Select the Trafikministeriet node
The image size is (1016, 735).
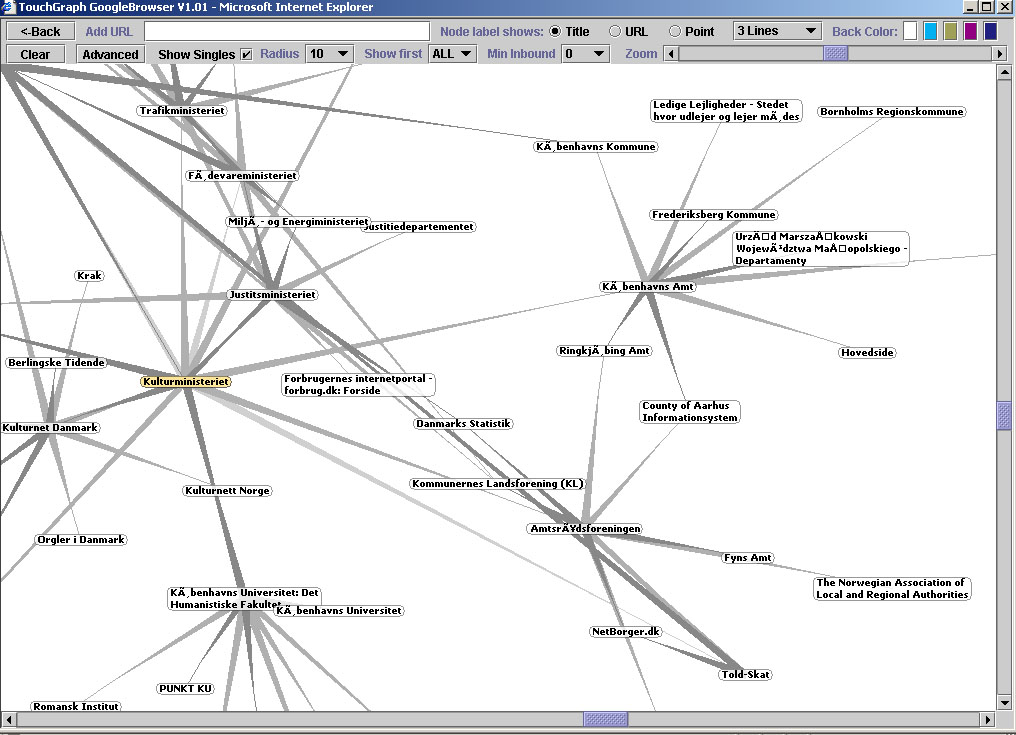(182, 111)
